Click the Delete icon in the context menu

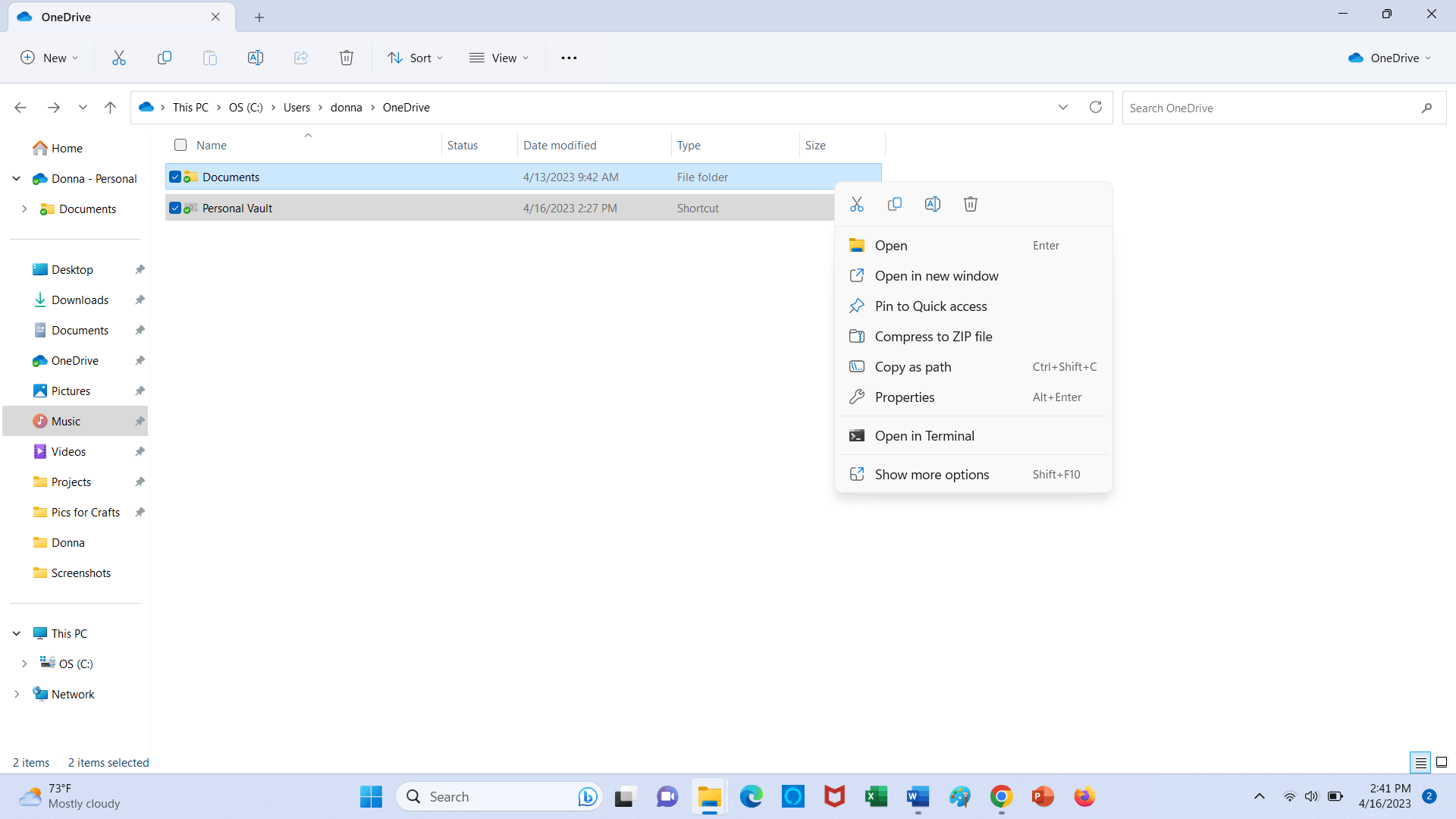[x=971, y=204]
